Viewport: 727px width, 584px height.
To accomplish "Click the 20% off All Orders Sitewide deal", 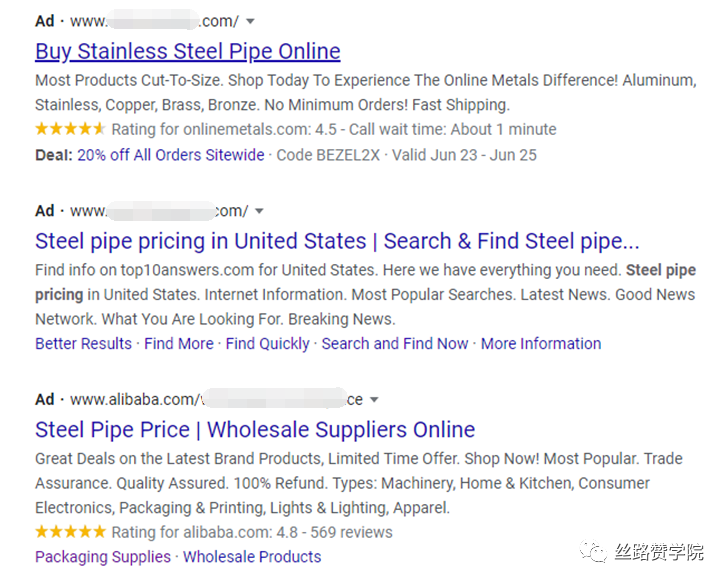I will tap(171, 155).
